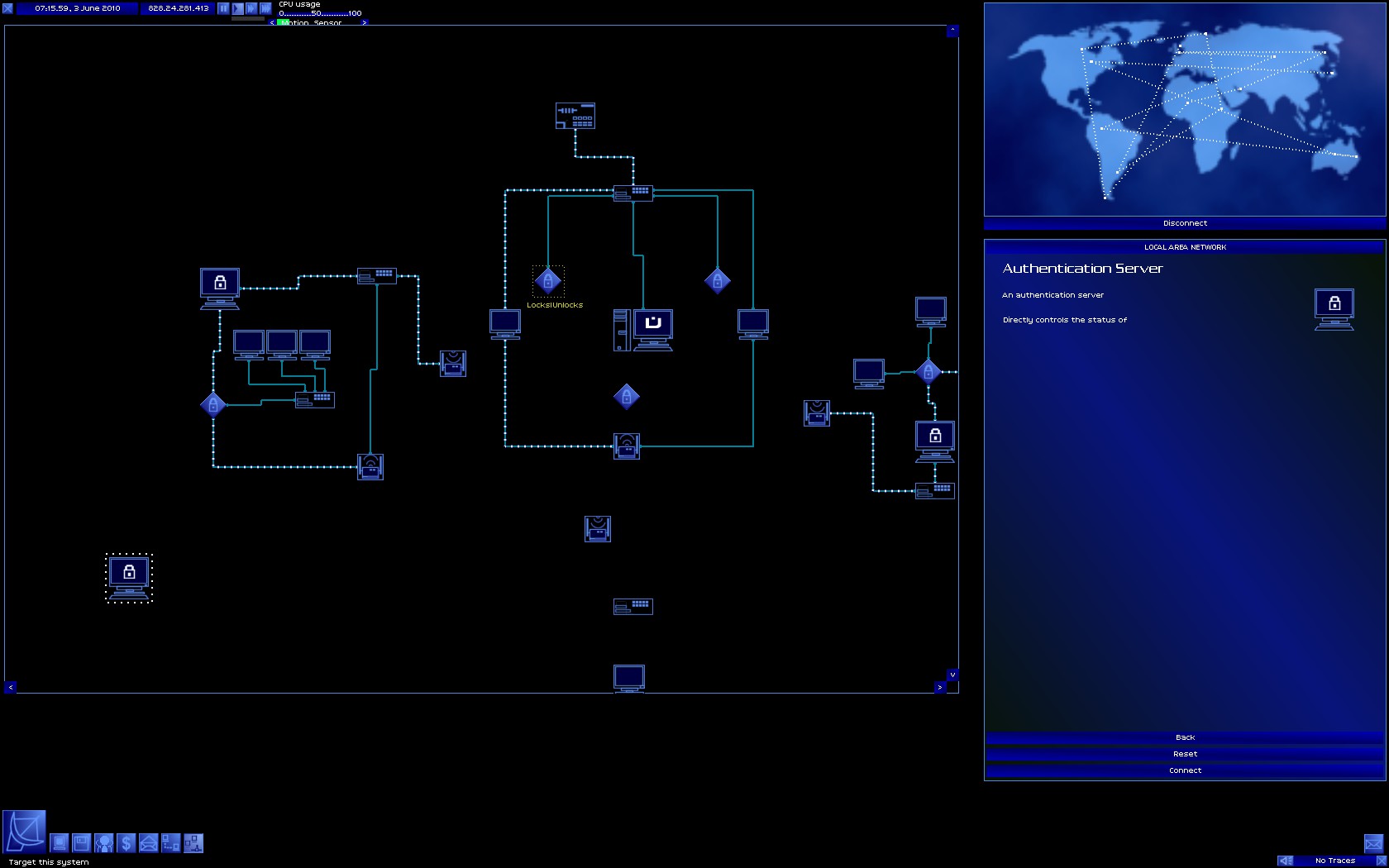
Task: Open the agent status person icon
Action: (104, 843)
